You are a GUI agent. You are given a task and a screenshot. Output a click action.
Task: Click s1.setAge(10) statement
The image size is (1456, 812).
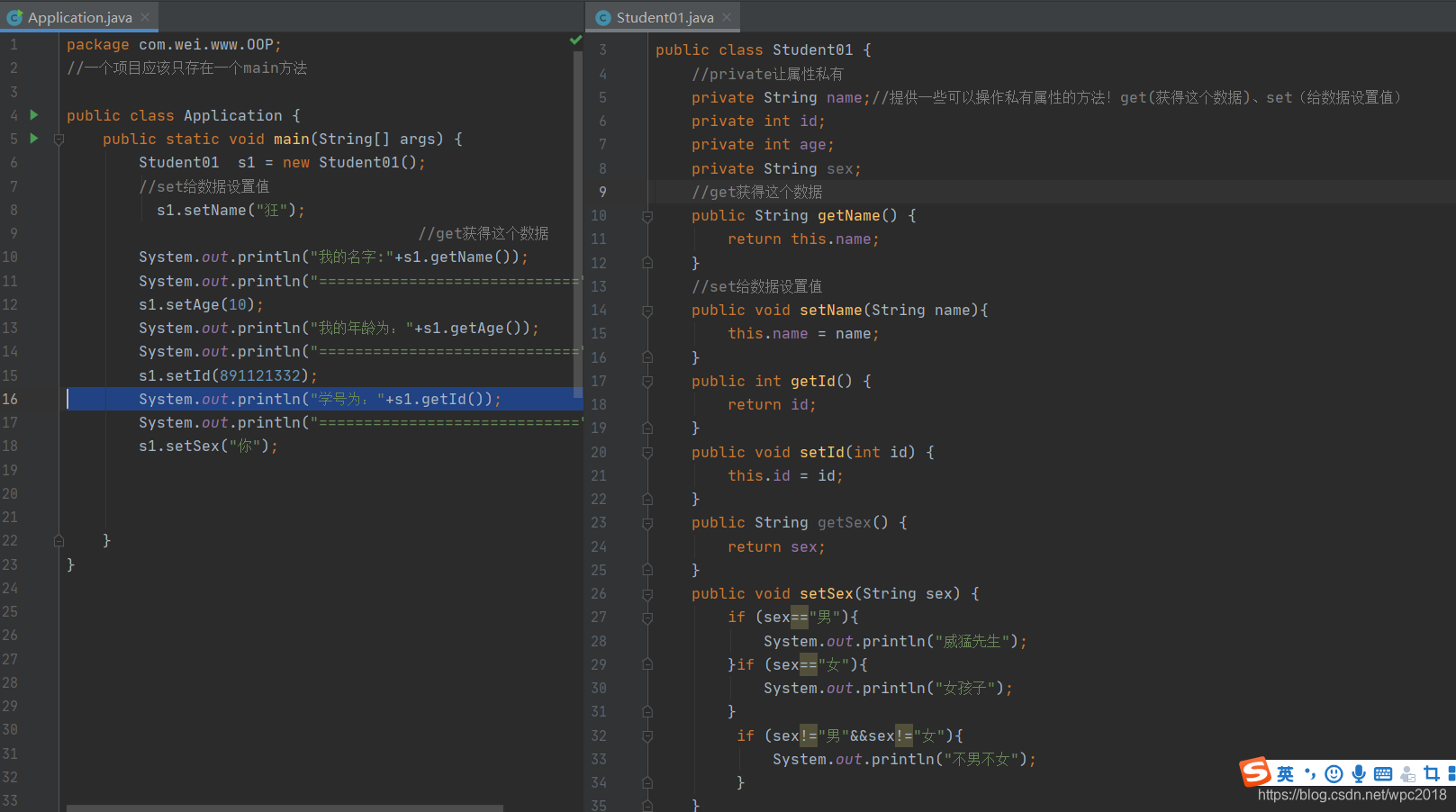click(201, 304)
